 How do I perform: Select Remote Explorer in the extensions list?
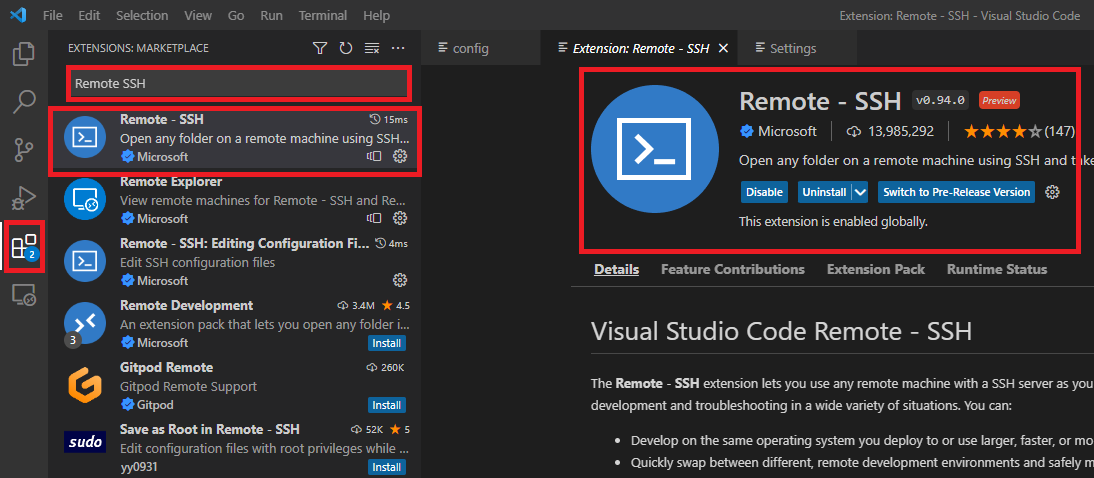pyautogui.click(x=235, y=200)
